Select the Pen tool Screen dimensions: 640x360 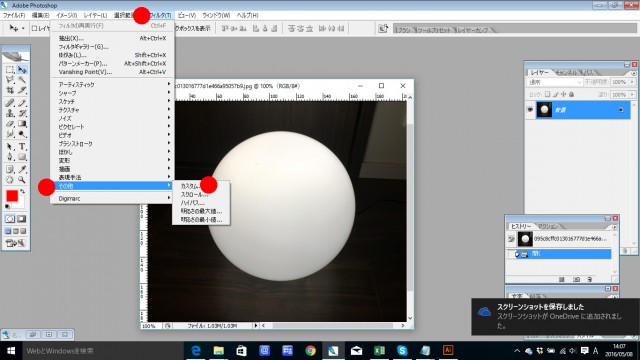pos(10,157)
